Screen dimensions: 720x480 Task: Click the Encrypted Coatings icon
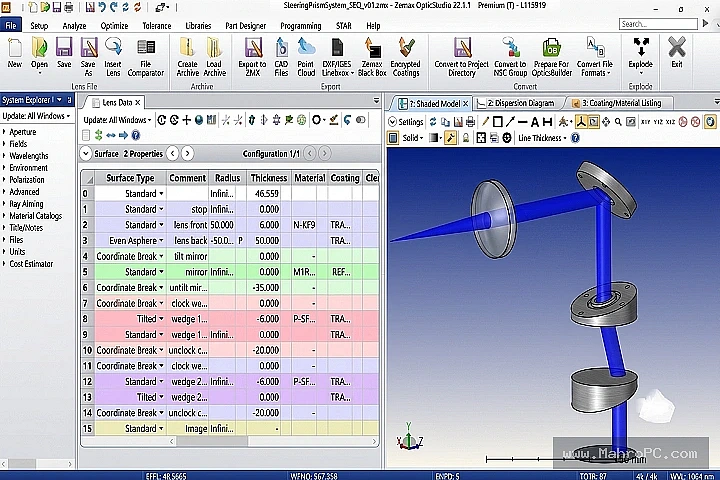point(406,57)
